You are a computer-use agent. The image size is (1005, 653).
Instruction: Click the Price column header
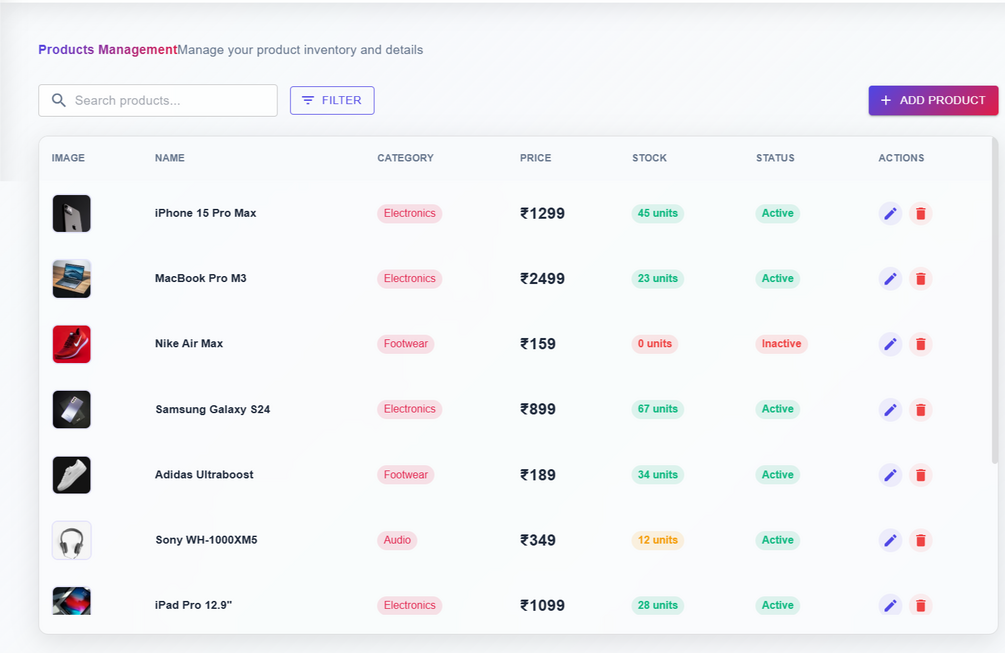coord(535,158)
